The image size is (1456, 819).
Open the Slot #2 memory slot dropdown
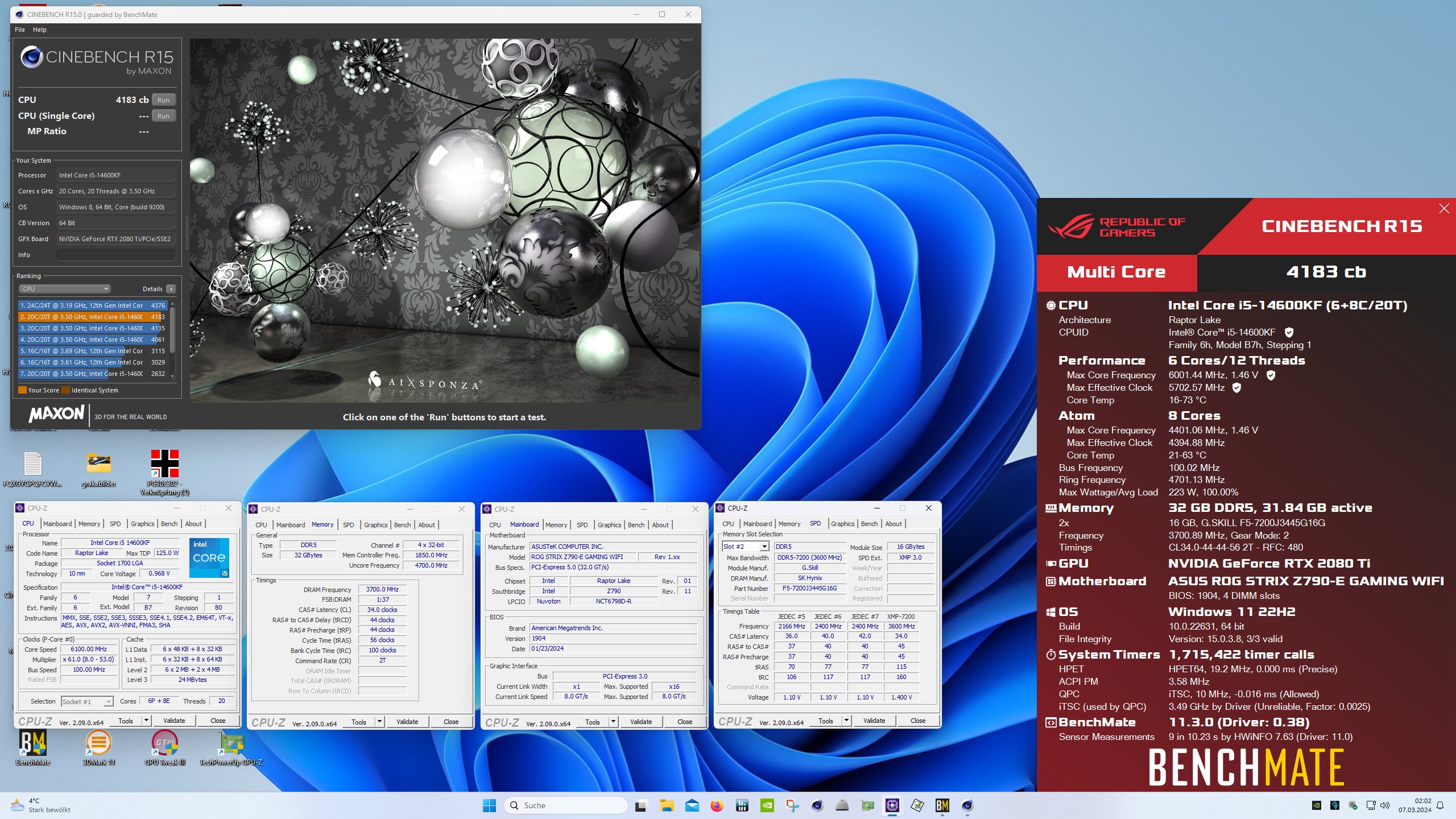[746, 547]
